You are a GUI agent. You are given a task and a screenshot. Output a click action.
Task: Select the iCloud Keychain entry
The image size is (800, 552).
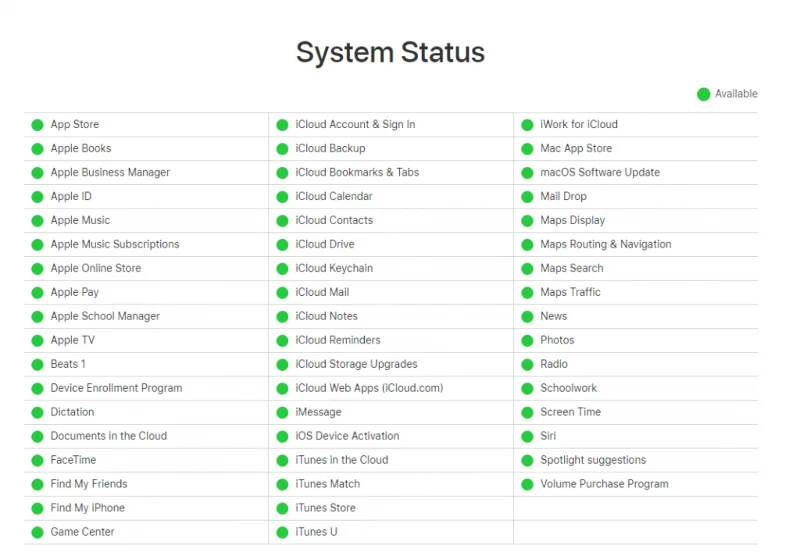pos(334,268)
